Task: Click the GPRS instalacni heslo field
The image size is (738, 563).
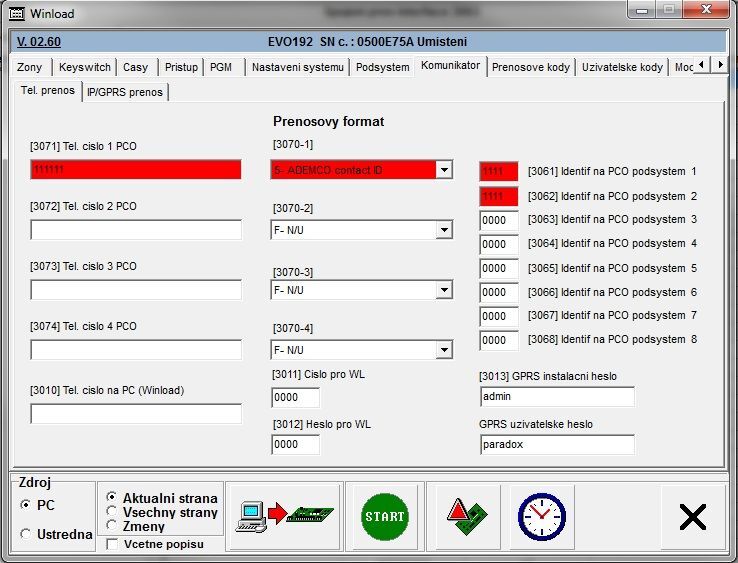Action: pos(557,397)
